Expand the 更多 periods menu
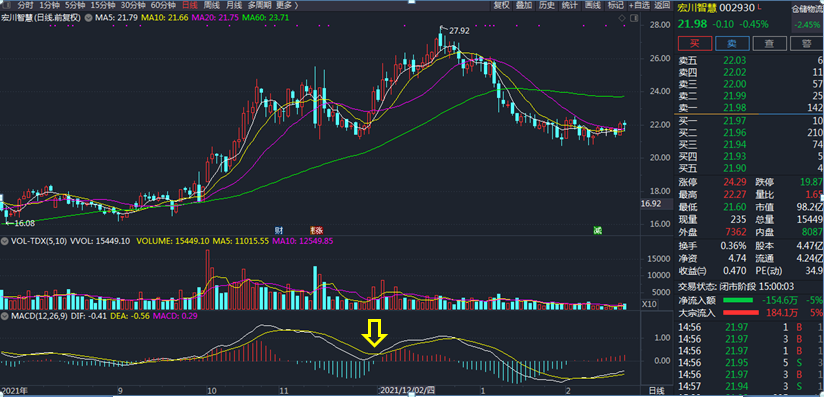Viewport: 824px width, 397px height. click(287, 6)
